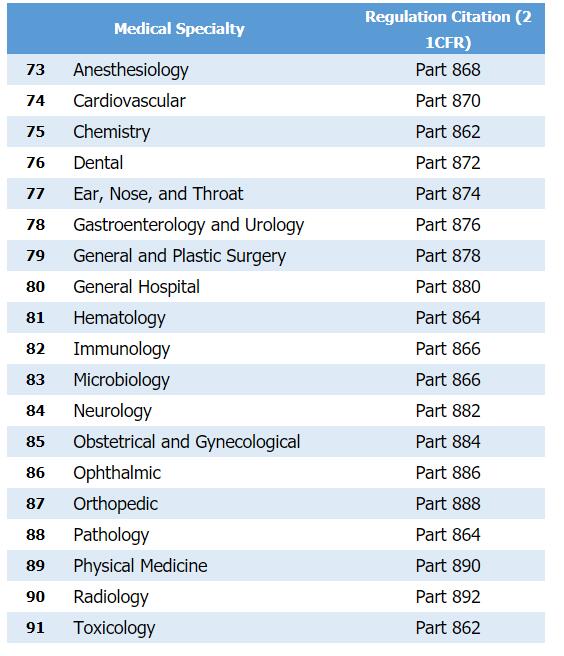Select the Anesthesiology row
Image resolution: width=564 pixels, height=656 pixels.
(x=276, y=69)
